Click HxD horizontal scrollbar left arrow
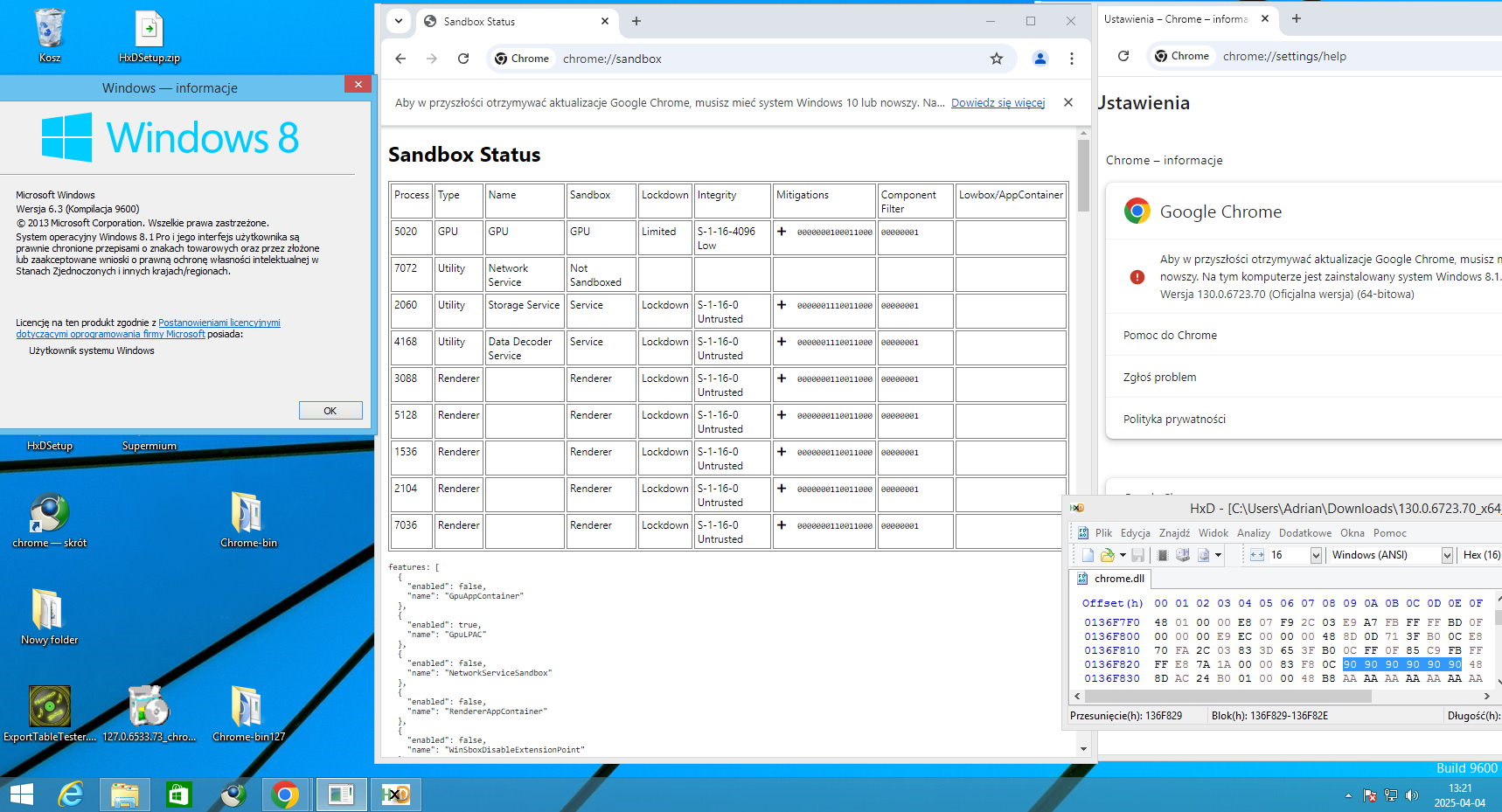This screenshot has height=812, width=1502. point(1077,697)
